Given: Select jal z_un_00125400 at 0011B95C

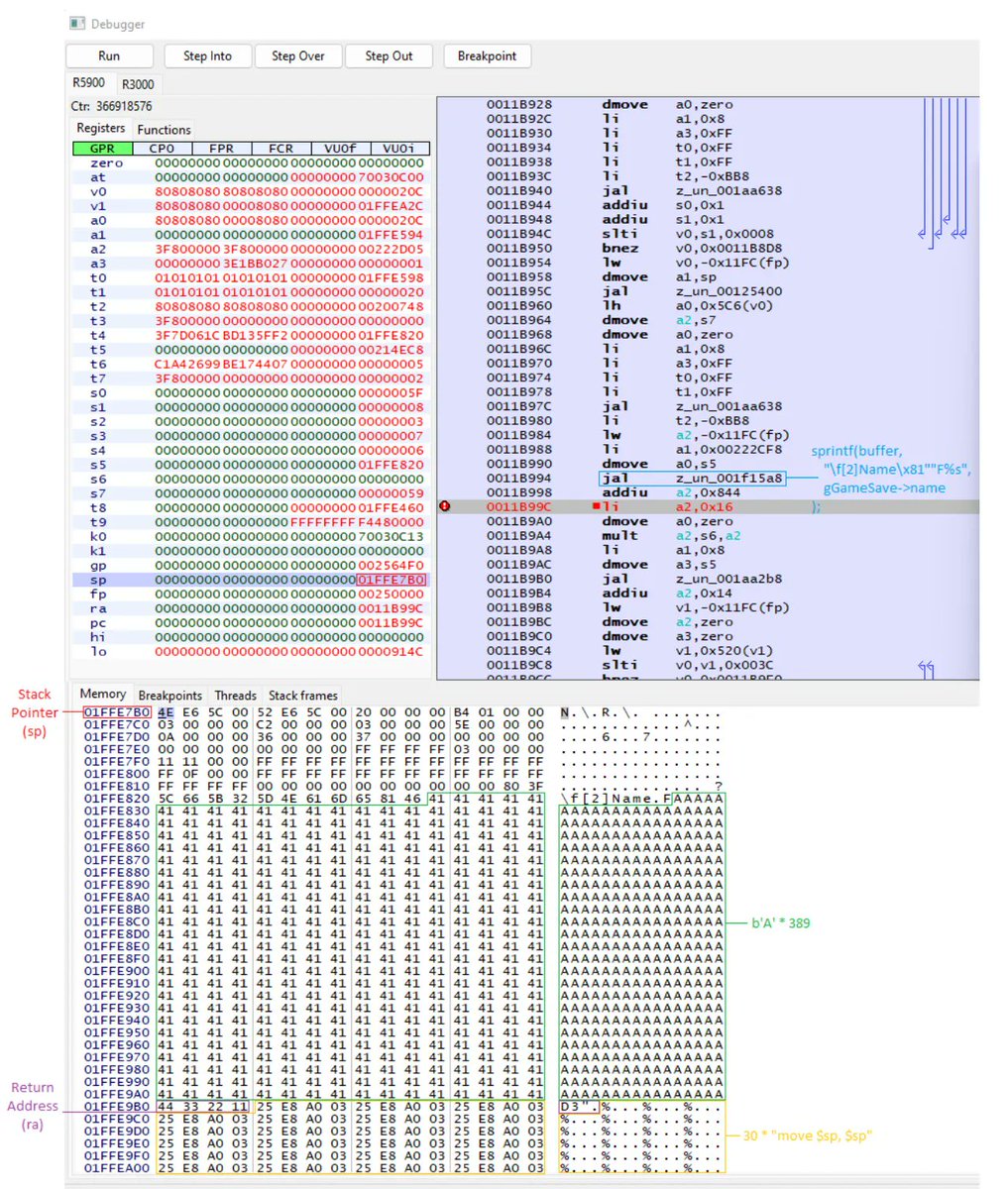Looking at the screenshot, I should pyautogui.click(x=708, y=291).
